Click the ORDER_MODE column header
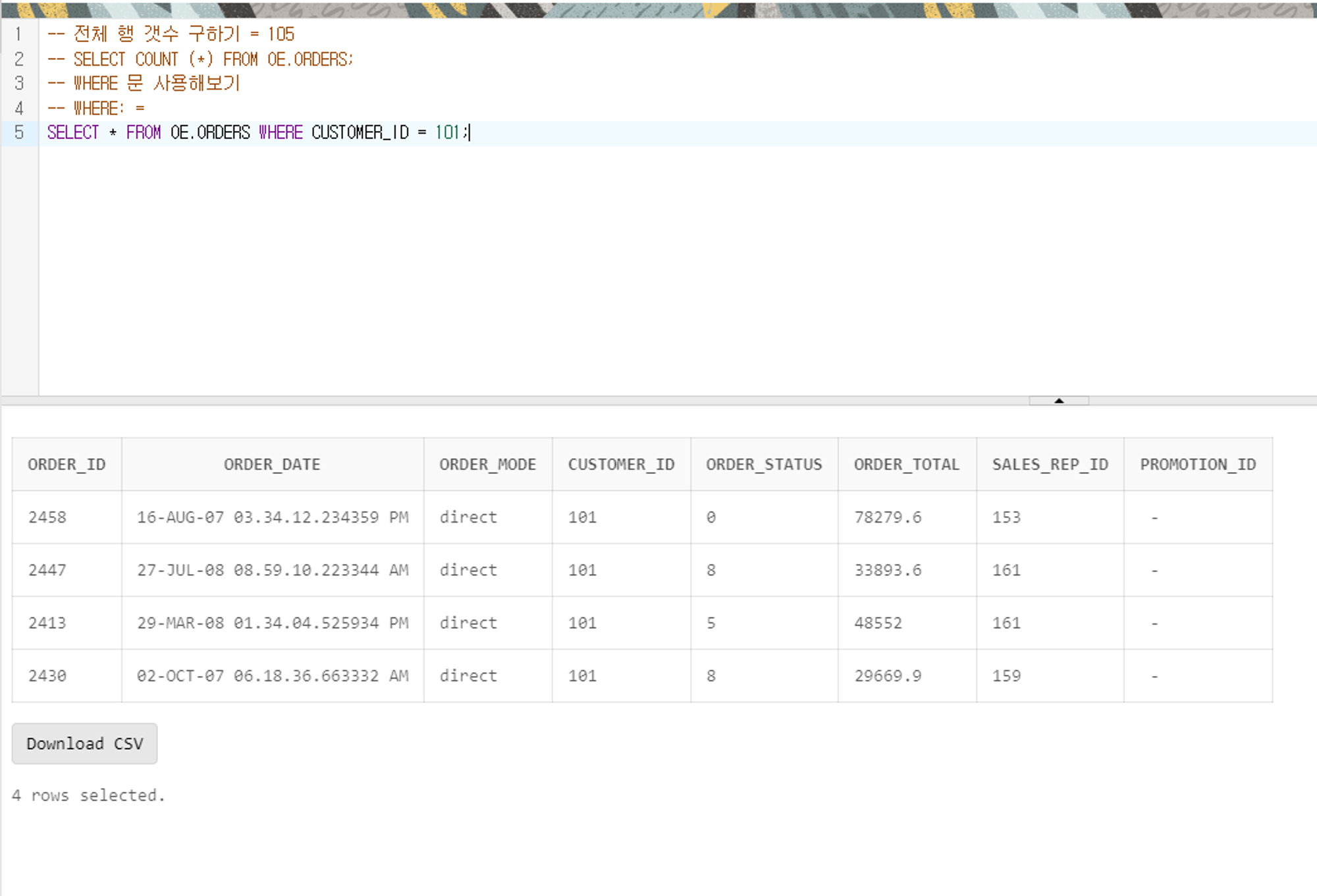1317x896 pixels. click(487, 465)
